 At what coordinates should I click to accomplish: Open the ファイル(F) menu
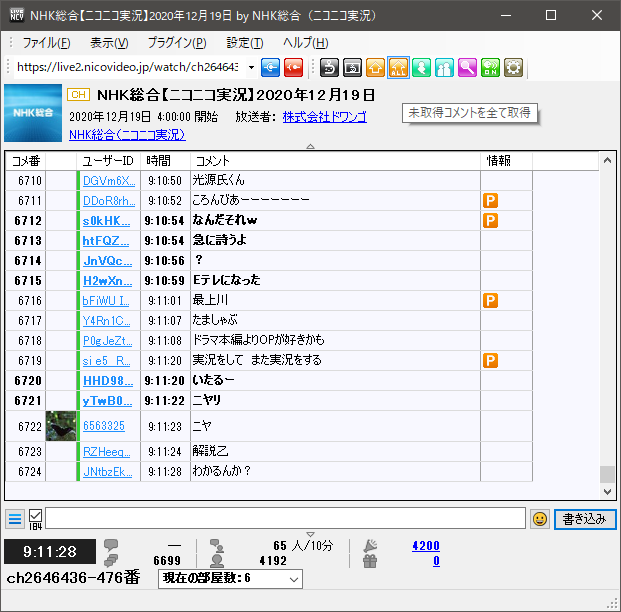click(x=46, y=43)
